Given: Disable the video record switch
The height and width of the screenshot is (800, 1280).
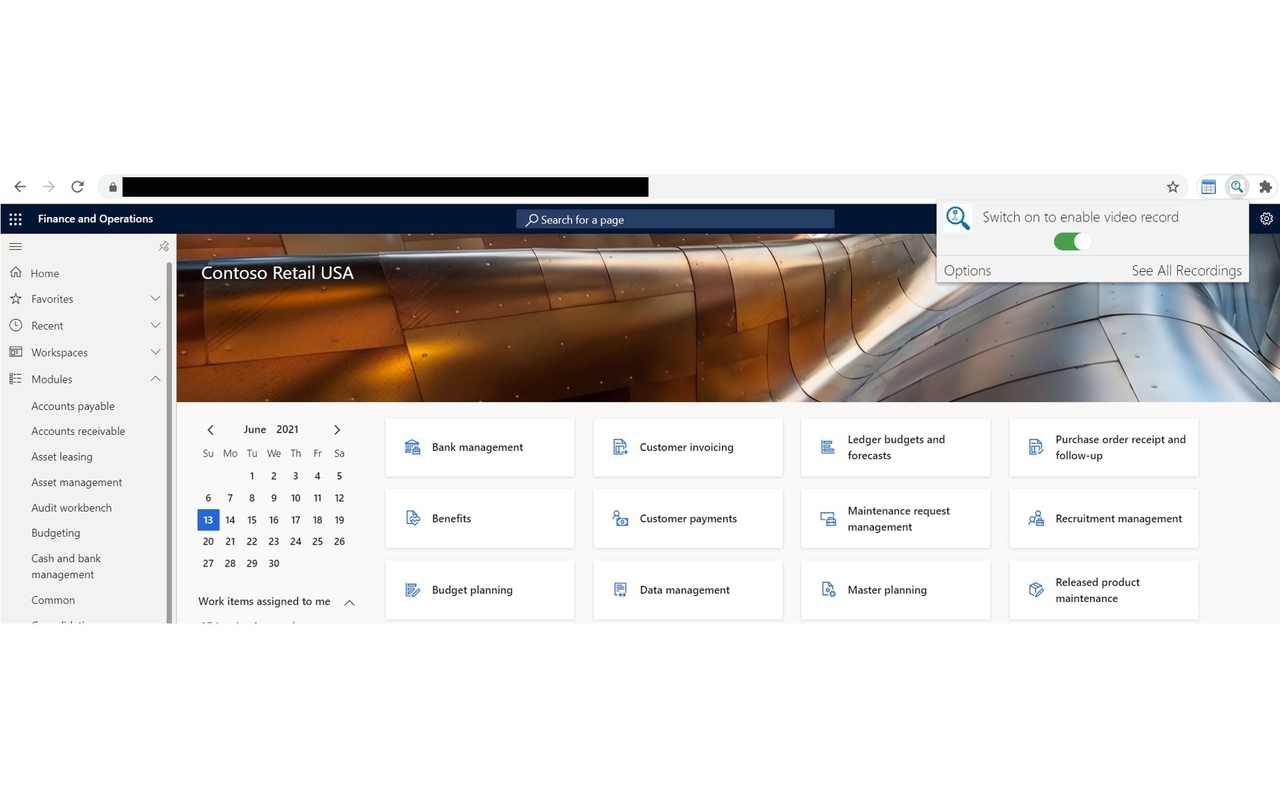Looking at the screenshot, I should [1071, 242].
